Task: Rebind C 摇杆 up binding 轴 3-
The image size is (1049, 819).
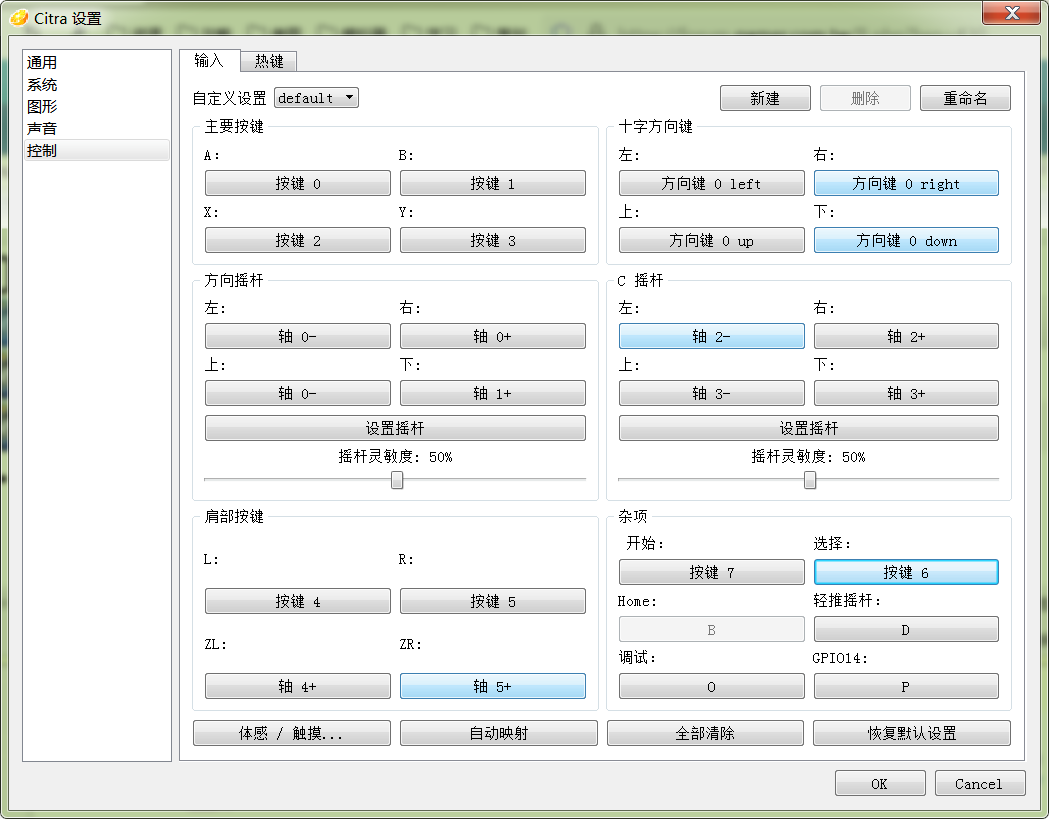Action: click(x=711, y=393)
